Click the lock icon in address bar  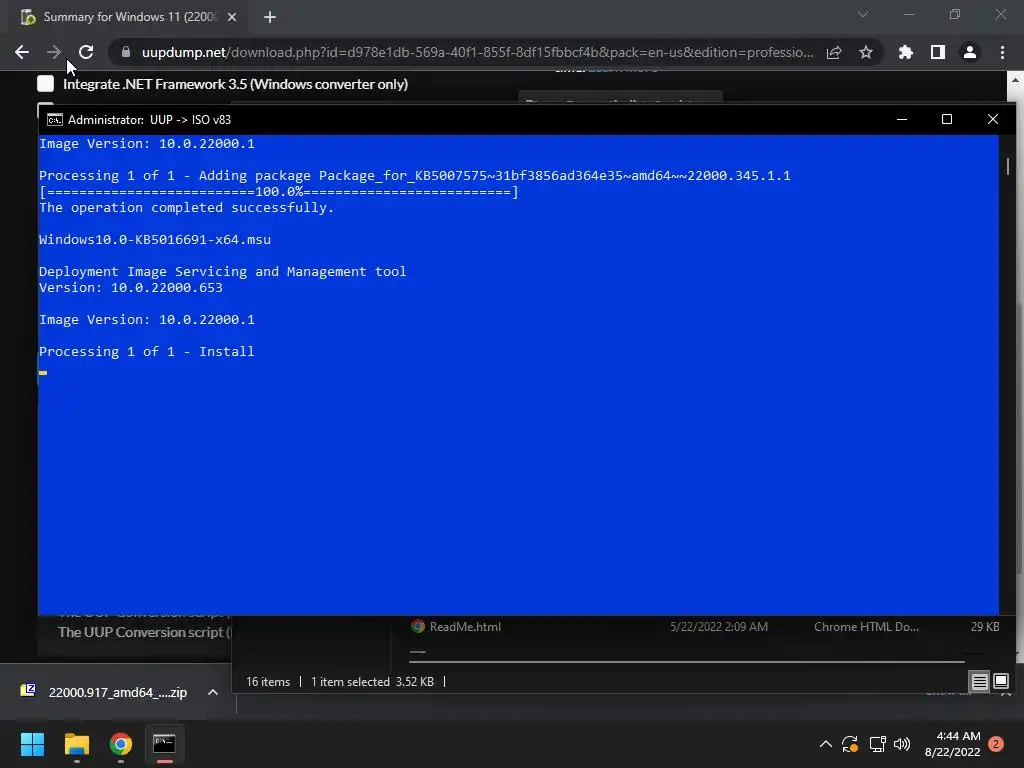(126, 52)
